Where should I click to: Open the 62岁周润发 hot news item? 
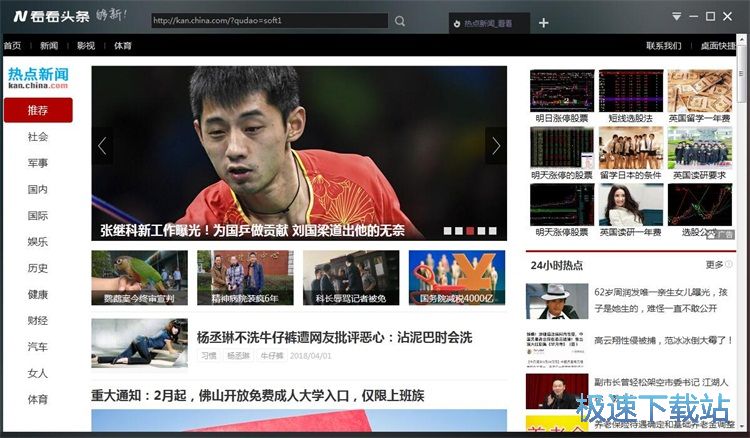tap(661, 300)
